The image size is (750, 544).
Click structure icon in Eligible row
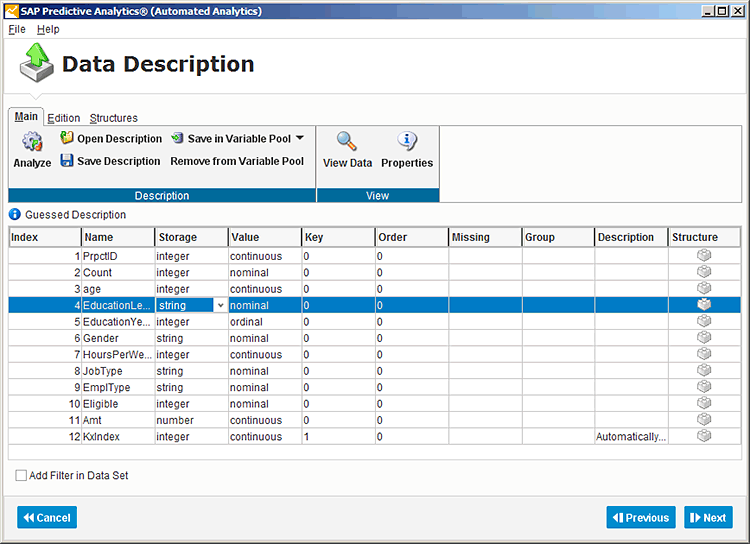tap(704, 403)
